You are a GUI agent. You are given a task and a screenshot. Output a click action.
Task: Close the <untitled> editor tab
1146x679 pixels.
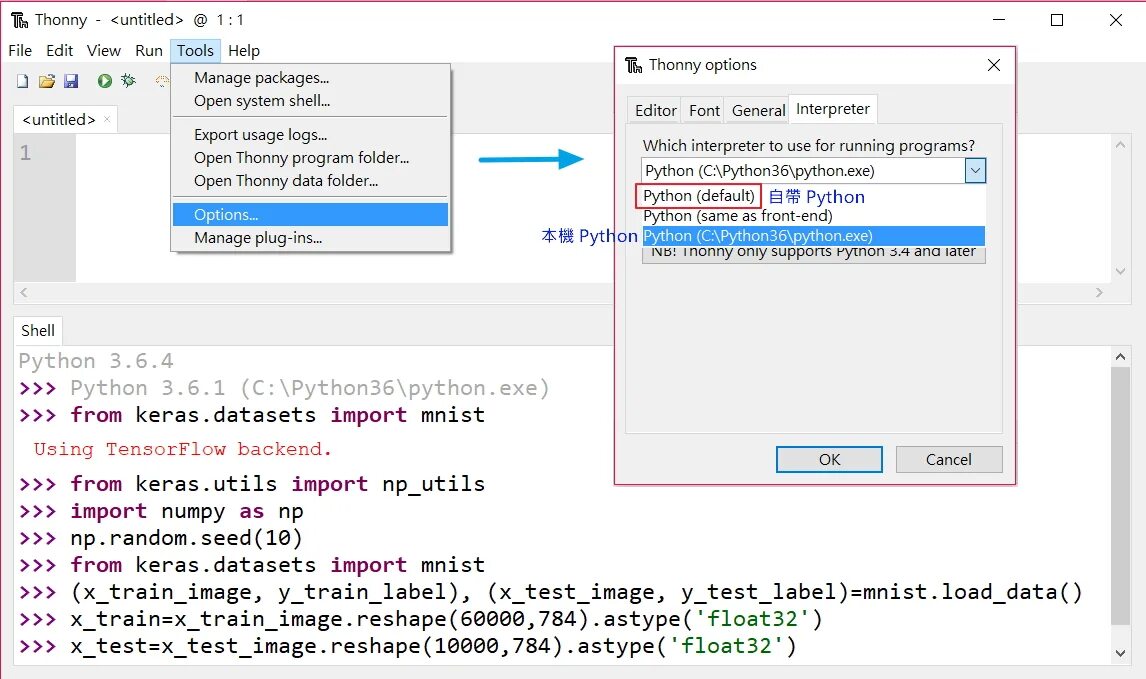(107, 119)
